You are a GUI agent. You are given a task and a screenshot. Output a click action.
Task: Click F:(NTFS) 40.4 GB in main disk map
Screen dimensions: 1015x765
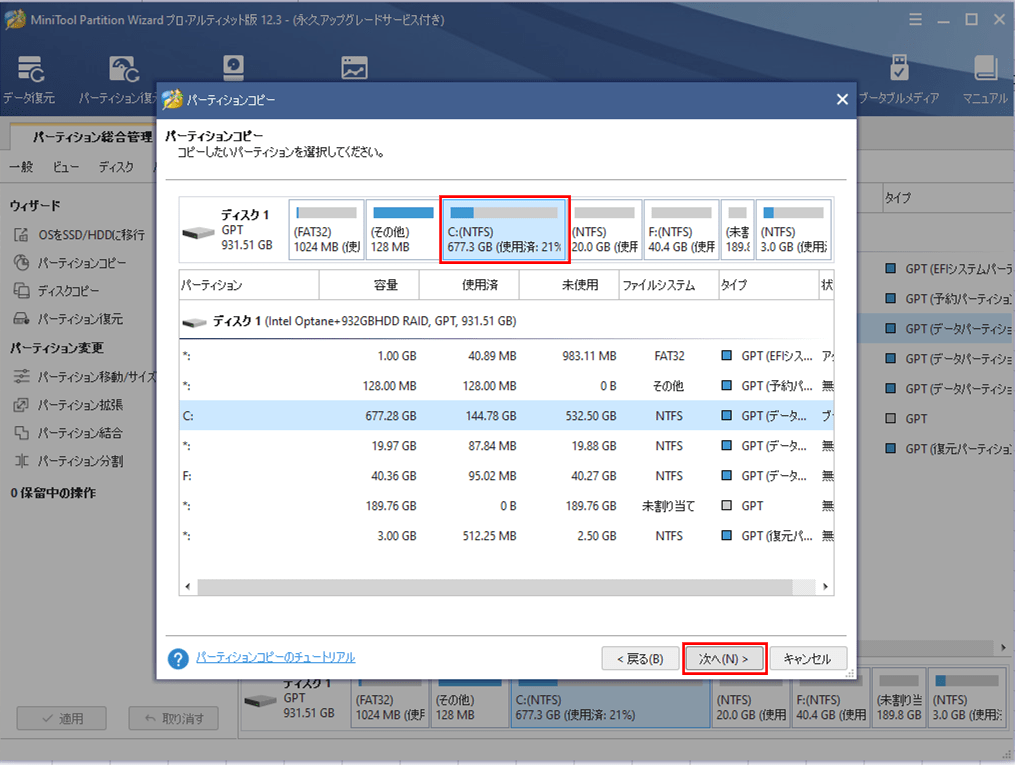[x=831, y=704]
